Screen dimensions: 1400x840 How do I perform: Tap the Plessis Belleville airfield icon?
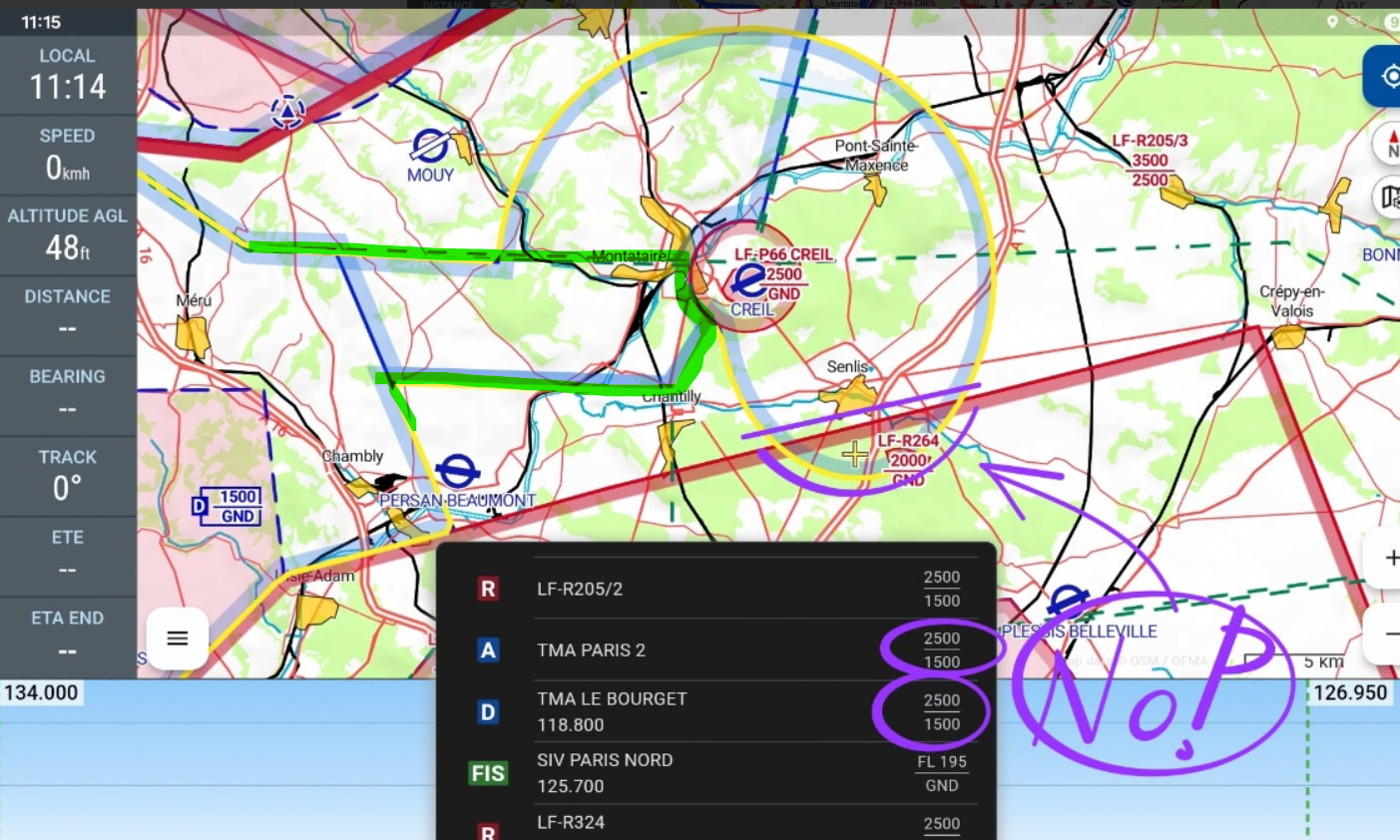1068,602
